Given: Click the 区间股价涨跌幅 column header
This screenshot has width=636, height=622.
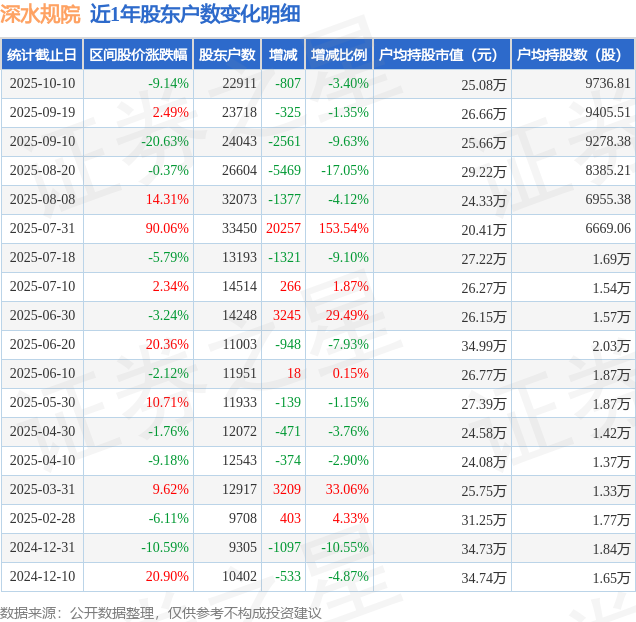Looking at the screenshot, I should point(137,55).
